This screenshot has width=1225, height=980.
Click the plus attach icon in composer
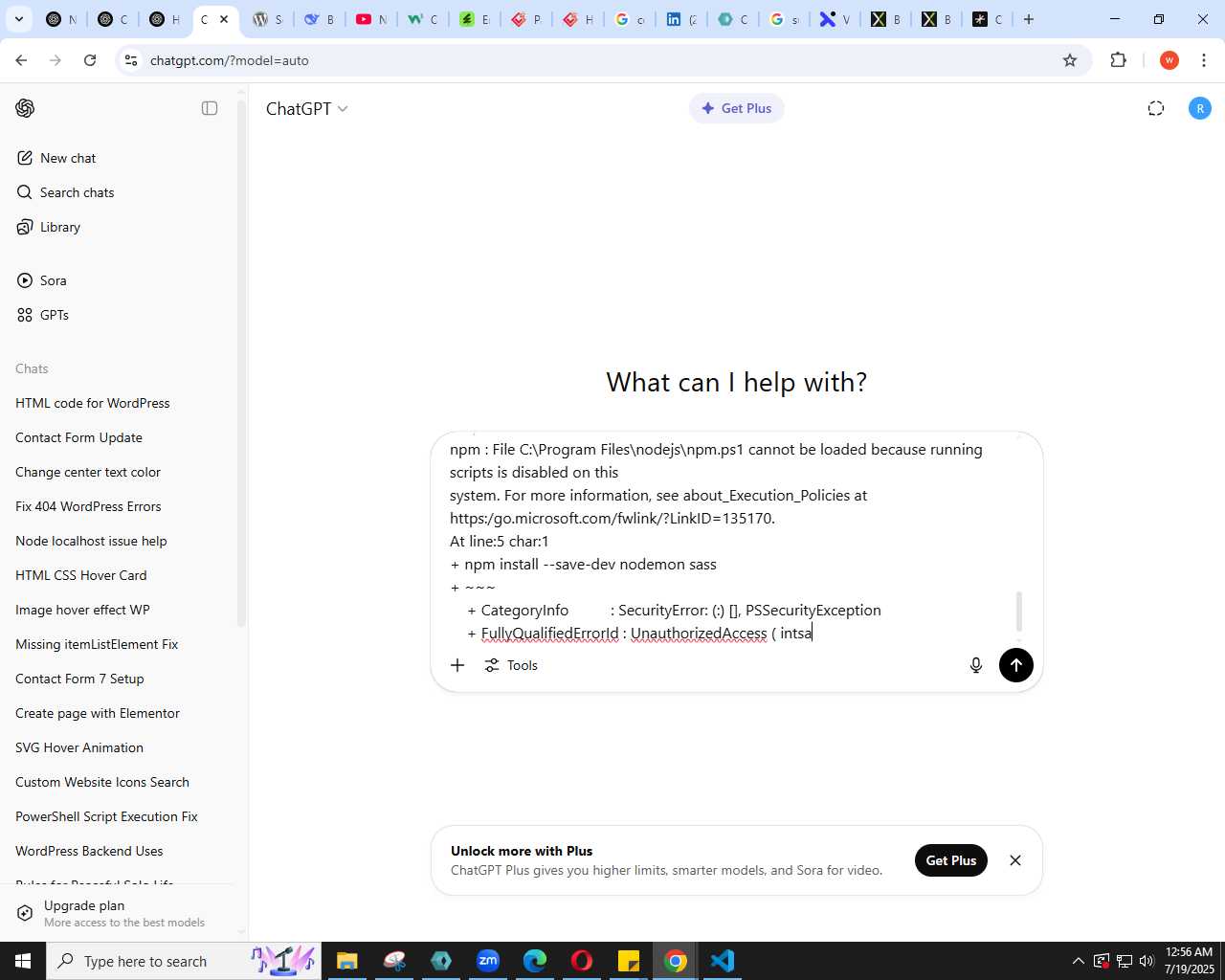pyautogui.click(x=457, y=665)
